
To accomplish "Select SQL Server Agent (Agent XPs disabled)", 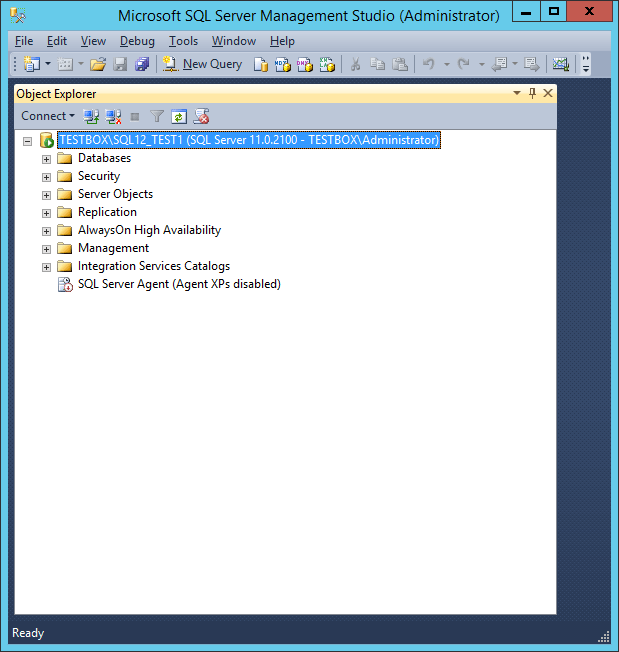I will pos(179,284).
